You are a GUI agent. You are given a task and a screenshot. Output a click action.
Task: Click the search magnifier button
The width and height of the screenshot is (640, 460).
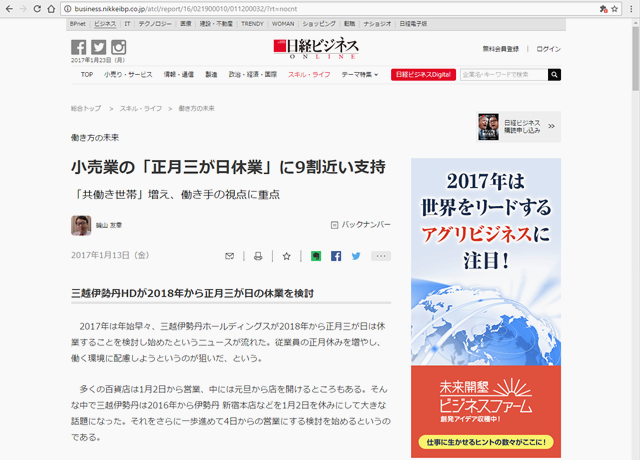point(554,74)
